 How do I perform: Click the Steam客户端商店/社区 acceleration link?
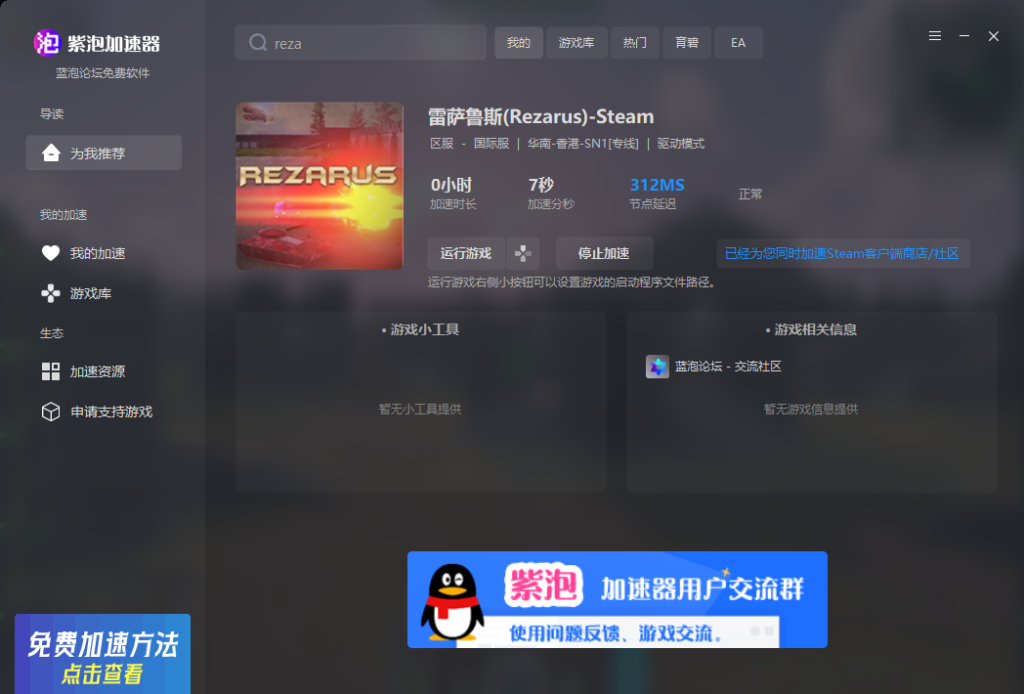click(842, 253)
